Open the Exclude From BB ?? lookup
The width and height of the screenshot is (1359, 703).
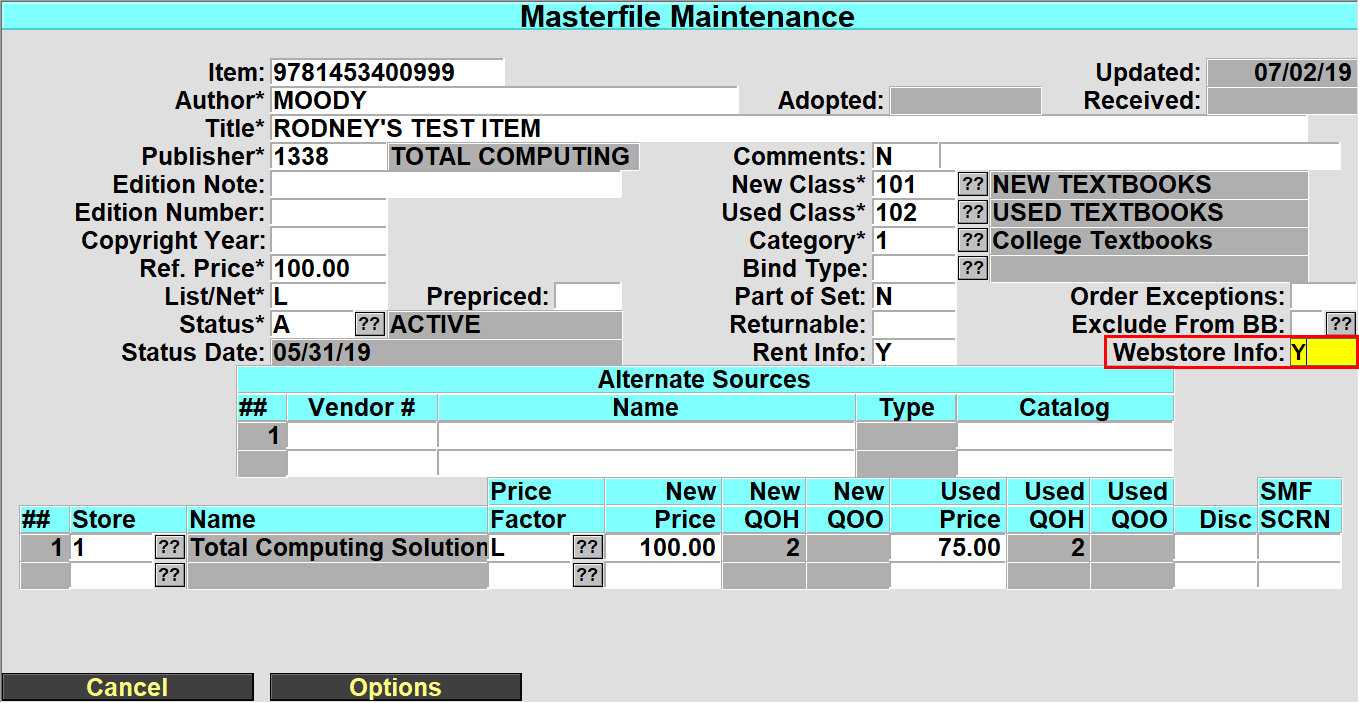tap(1340, 325)
